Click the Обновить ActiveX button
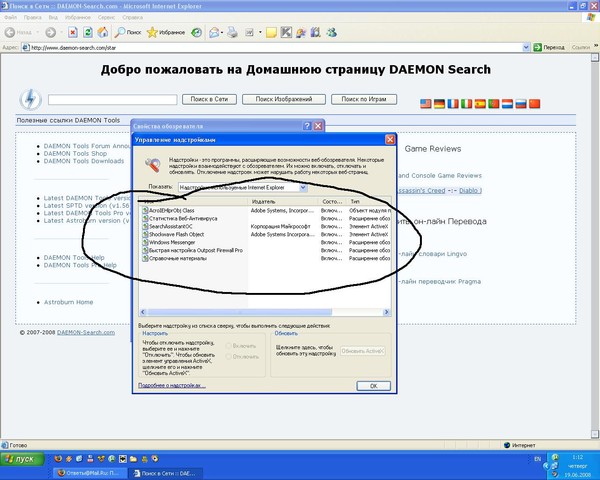The image size is (600, 480). [362, 351]
